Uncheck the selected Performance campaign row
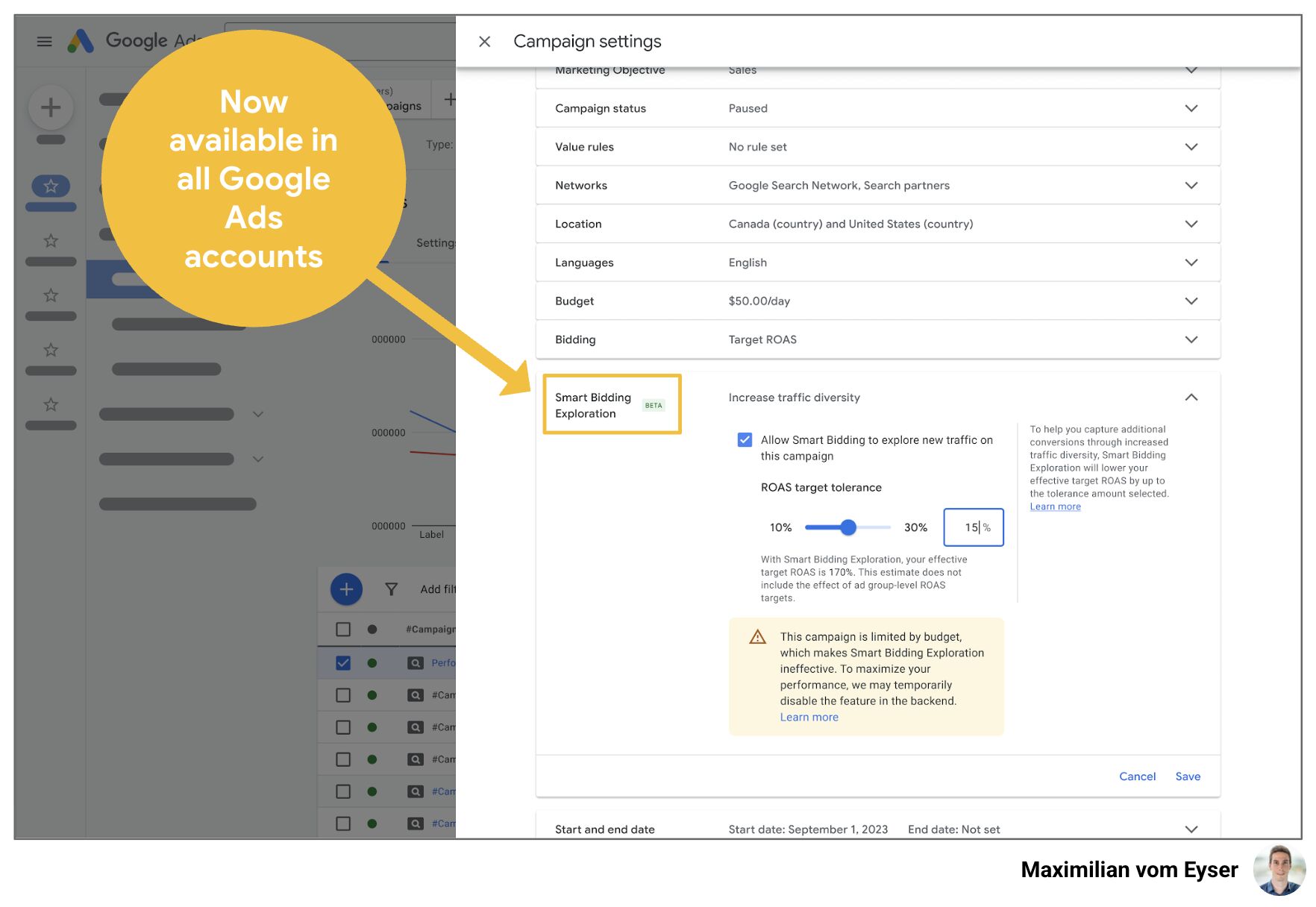 (342, 662)
